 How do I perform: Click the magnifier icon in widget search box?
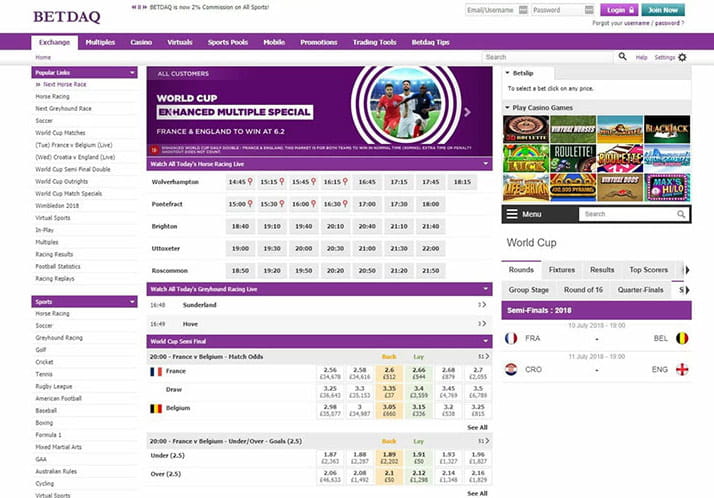click(x=681, y=214)
